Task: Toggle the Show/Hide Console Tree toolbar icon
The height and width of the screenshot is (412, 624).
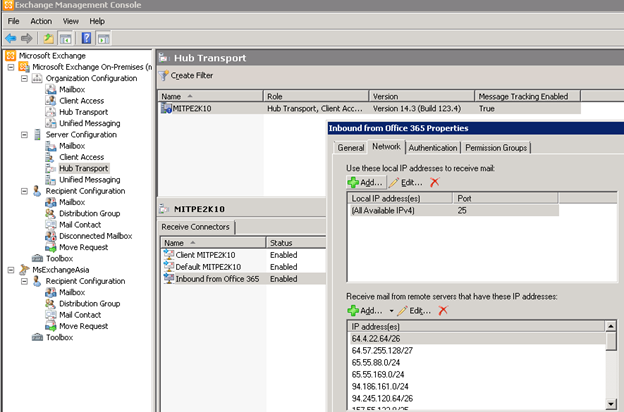Action: [x=65, y=39]
